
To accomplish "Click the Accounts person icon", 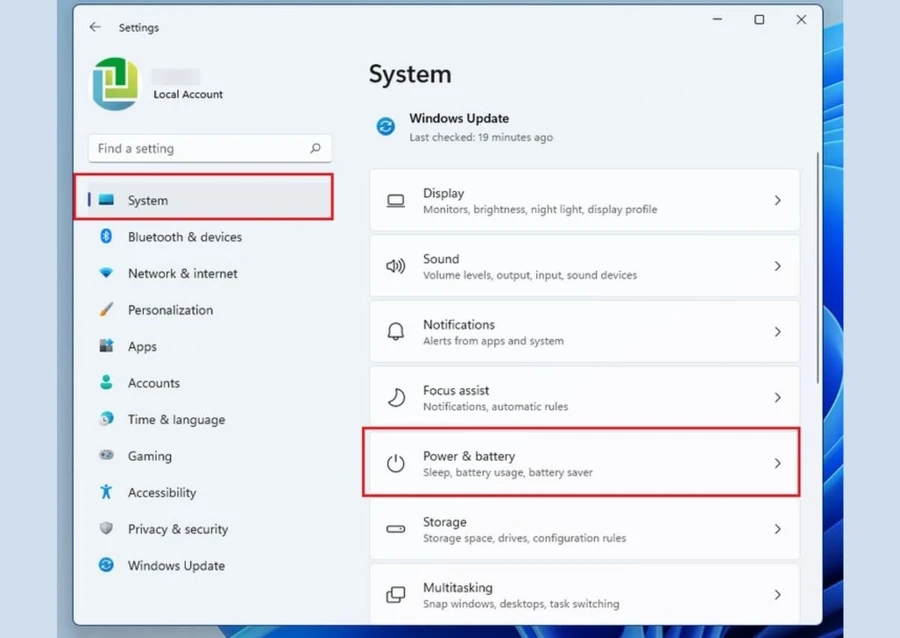I will pyautogui.click(x=106, y=383).
